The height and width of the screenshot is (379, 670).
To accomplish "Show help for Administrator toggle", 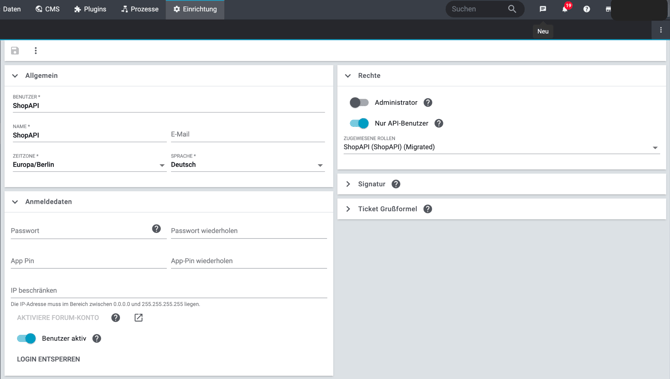I will 428,103.
